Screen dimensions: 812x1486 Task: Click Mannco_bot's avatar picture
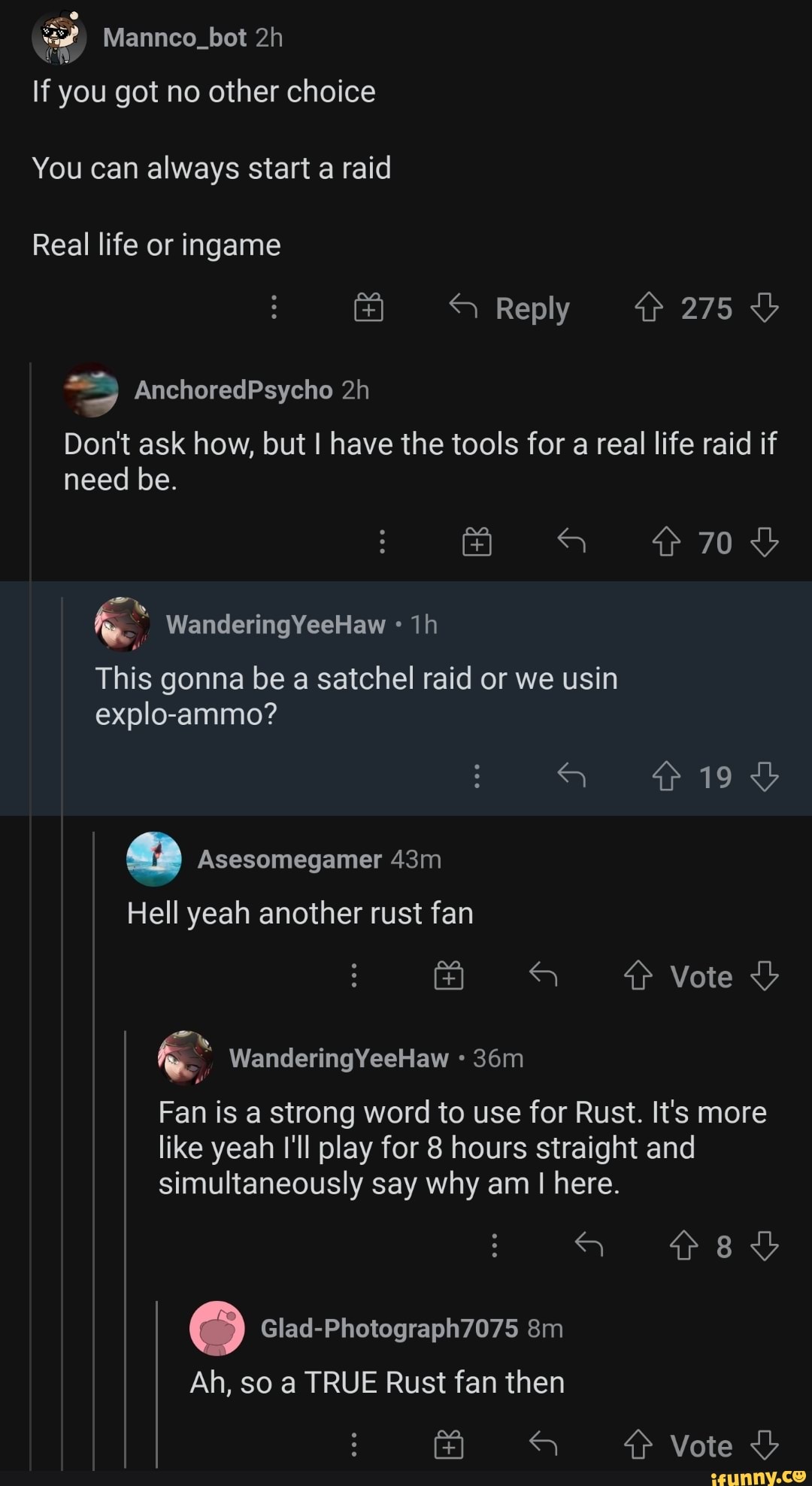click(x=59, y=38)
